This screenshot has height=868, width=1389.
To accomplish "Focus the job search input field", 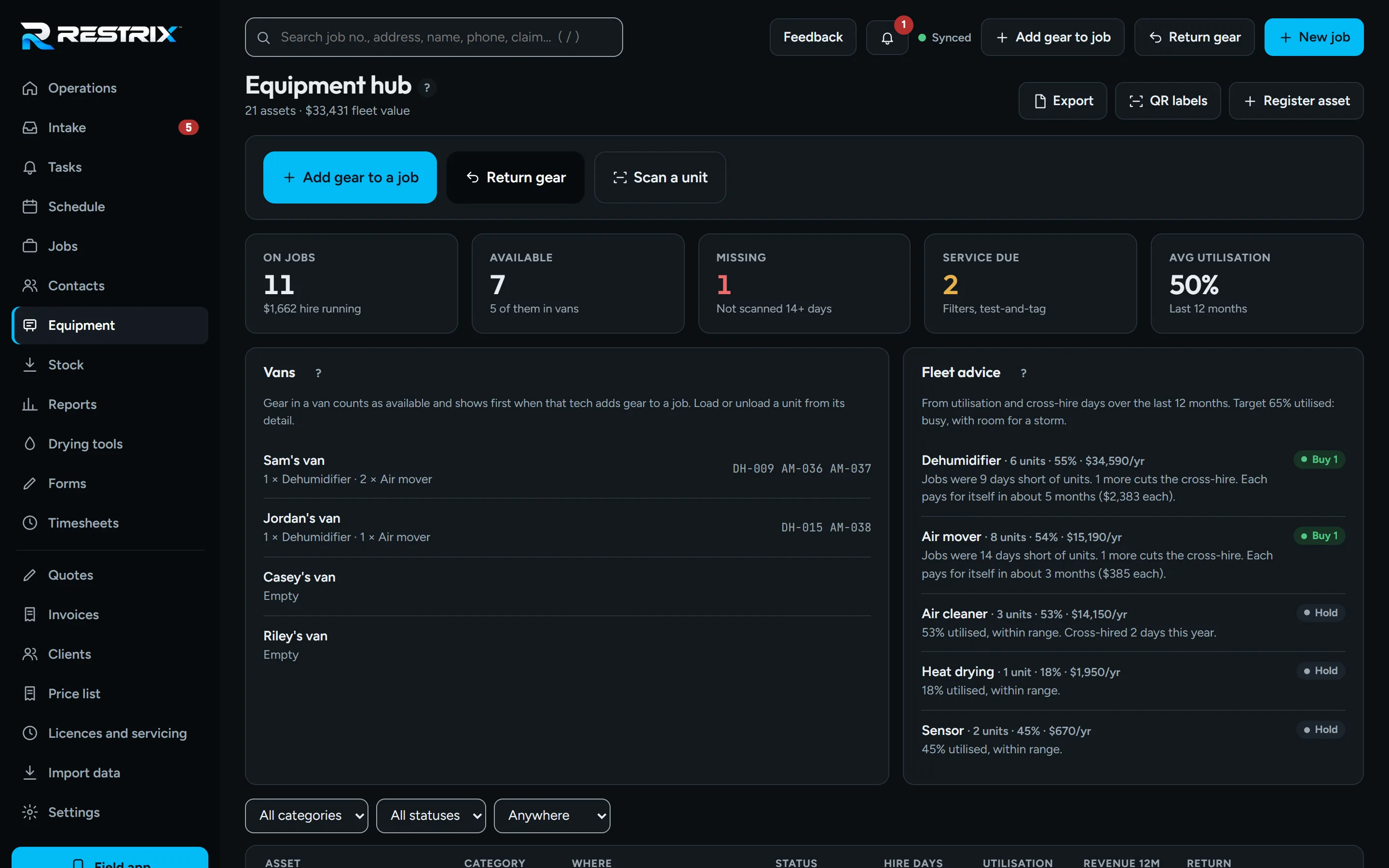I will click(434, 37).
